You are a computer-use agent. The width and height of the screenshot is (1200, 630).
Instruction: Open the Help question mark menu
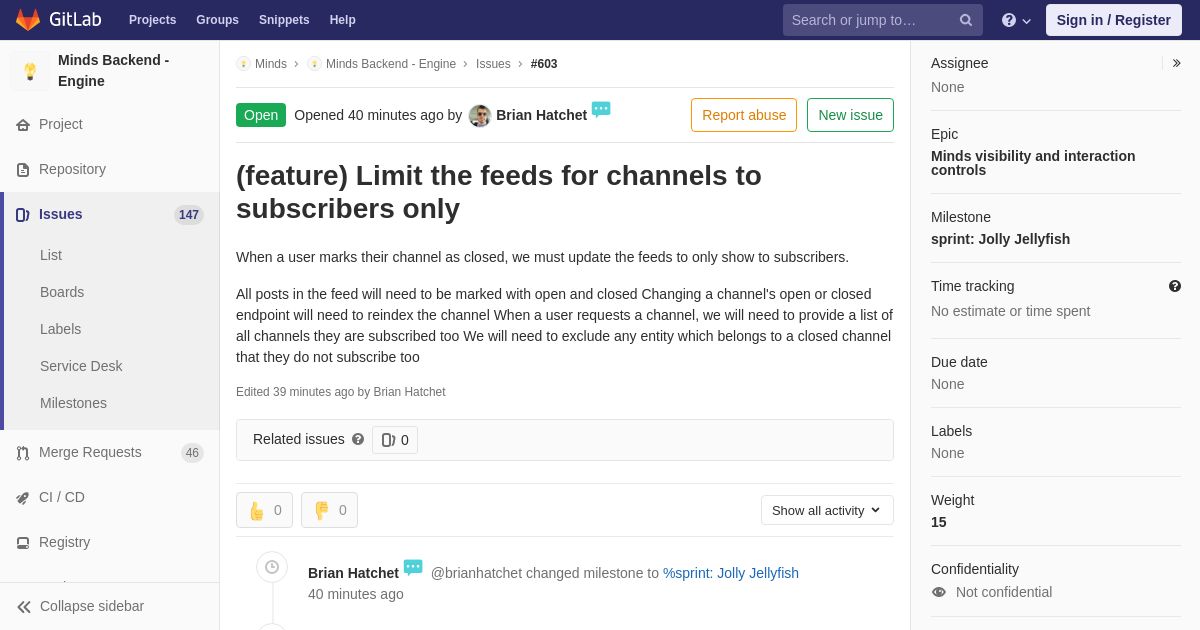tap(1016, 20)
